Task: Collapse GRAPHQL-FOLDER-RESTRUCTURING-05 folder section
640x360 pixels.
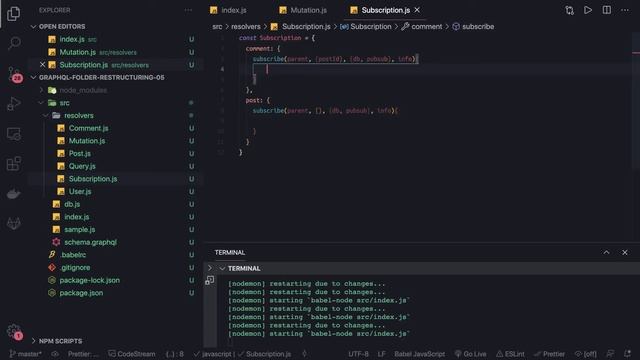Action: click(x=33, y=78)
